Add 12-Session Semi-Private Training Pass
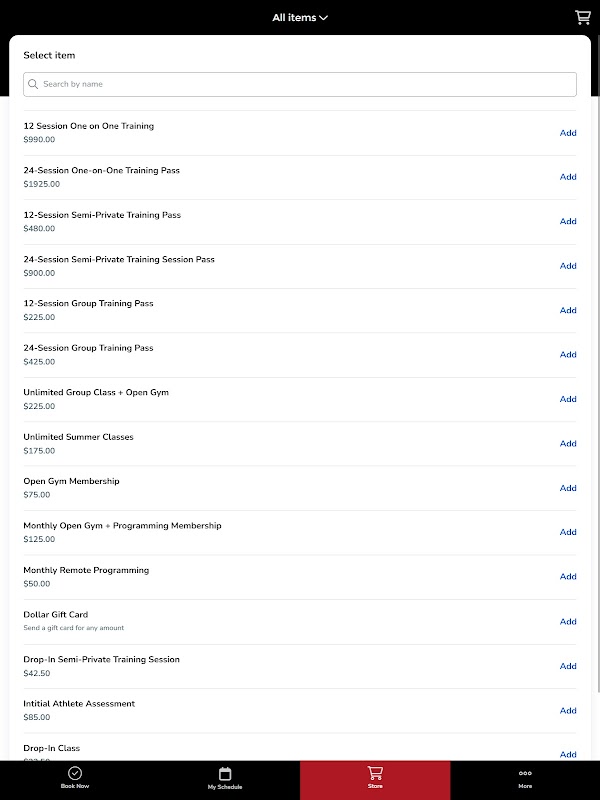The height and width of the screenshot is (800, 600). pyautogui.click(x=568, y=221)
